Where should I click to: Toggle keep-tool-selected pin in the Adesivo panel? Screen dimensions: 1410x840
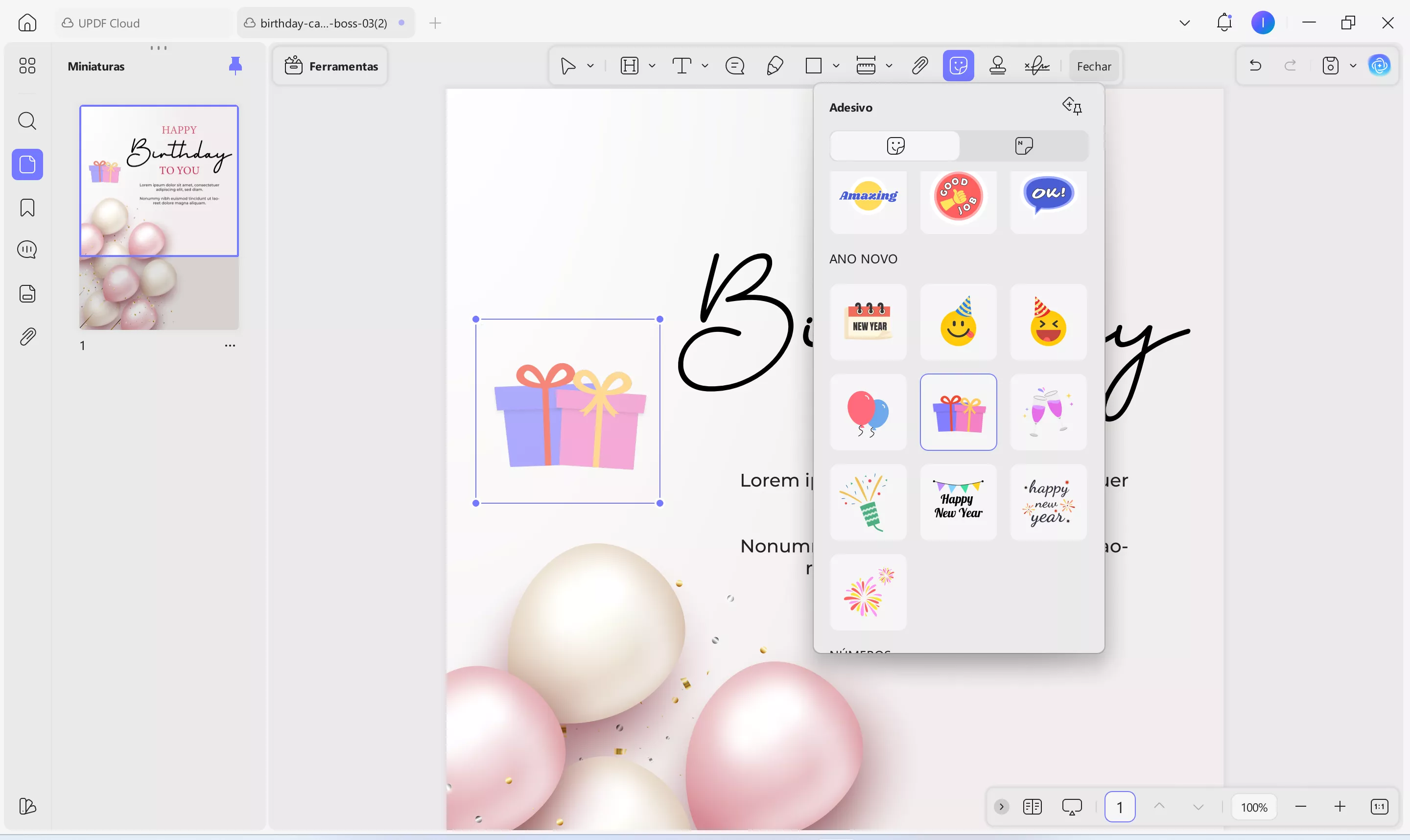(1072, 106)
